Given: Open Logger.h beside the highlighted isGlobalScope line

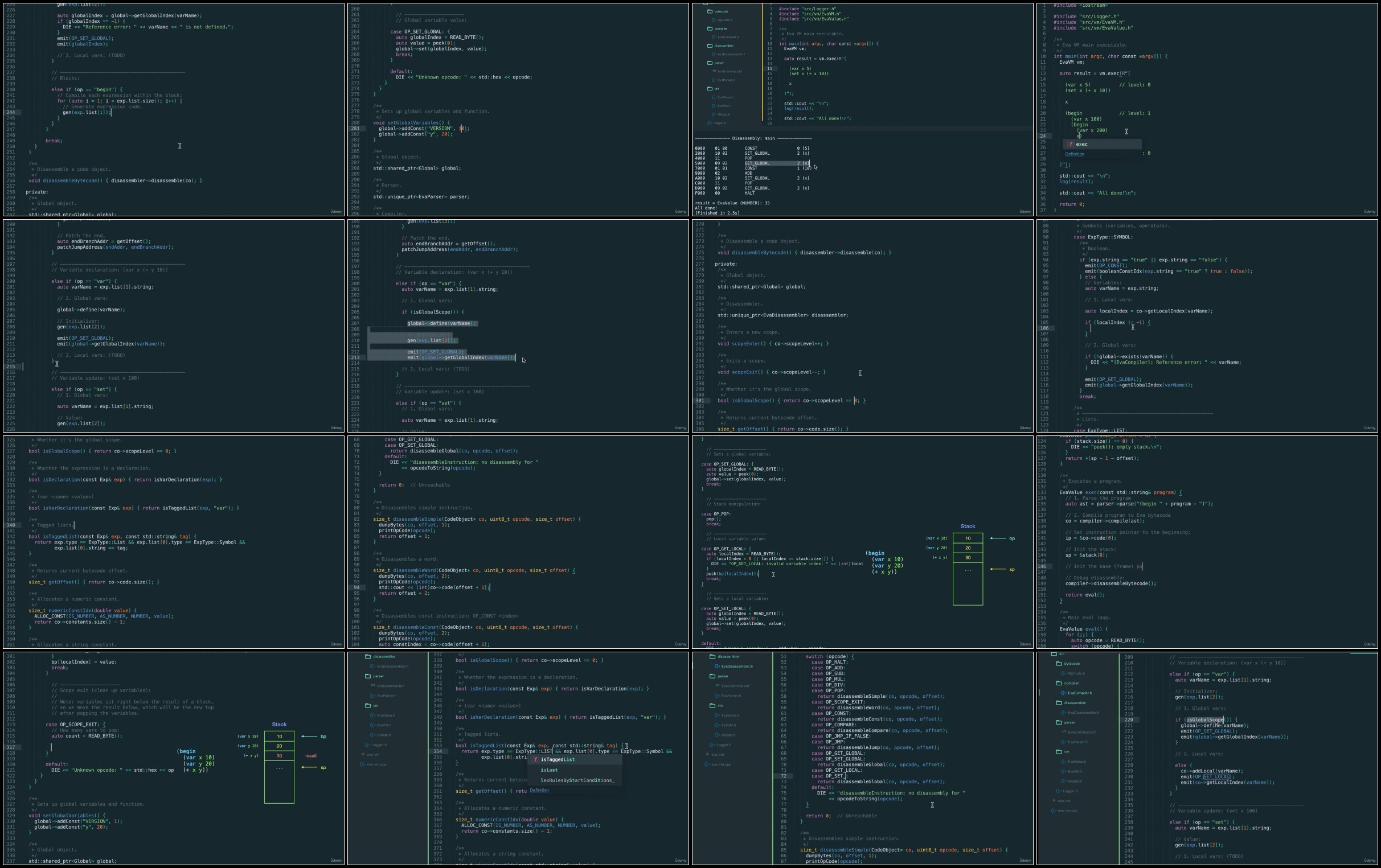Looking at the screenshot, I should click(1068, 791).
